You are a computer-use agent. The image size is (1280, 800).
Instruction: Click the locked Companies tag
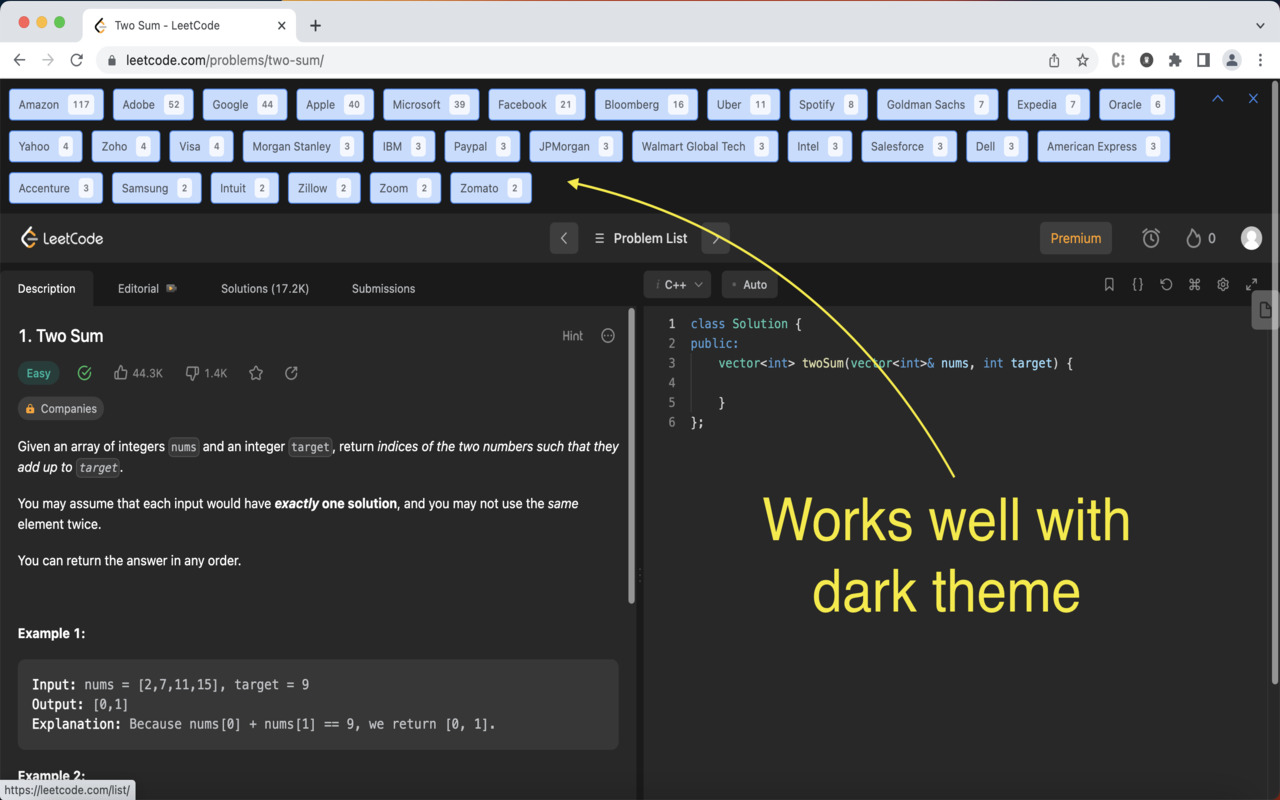tap(61, 409)
